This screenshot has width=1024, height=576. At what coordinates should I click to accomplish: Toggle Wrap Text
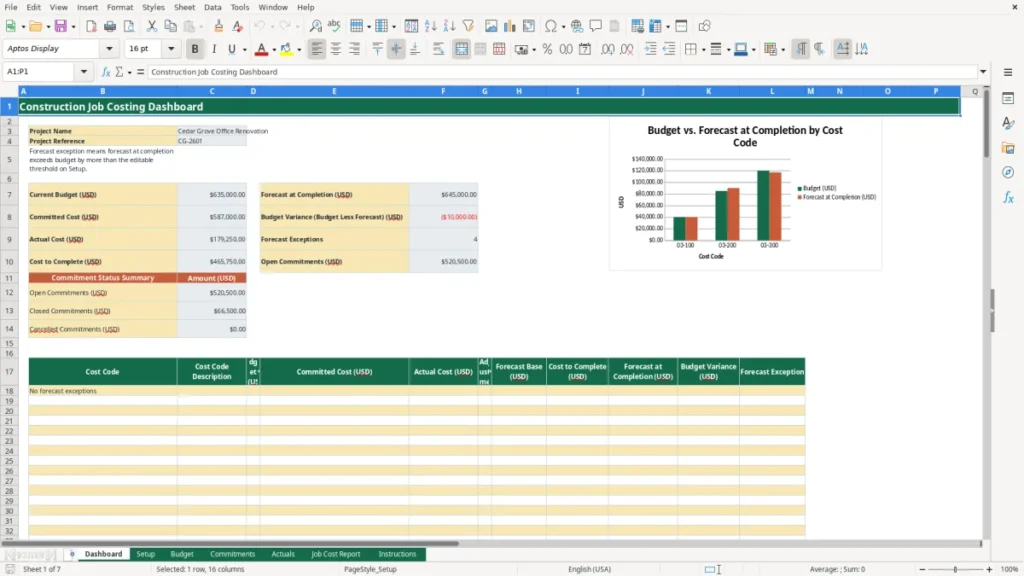(x=438, y=49)
